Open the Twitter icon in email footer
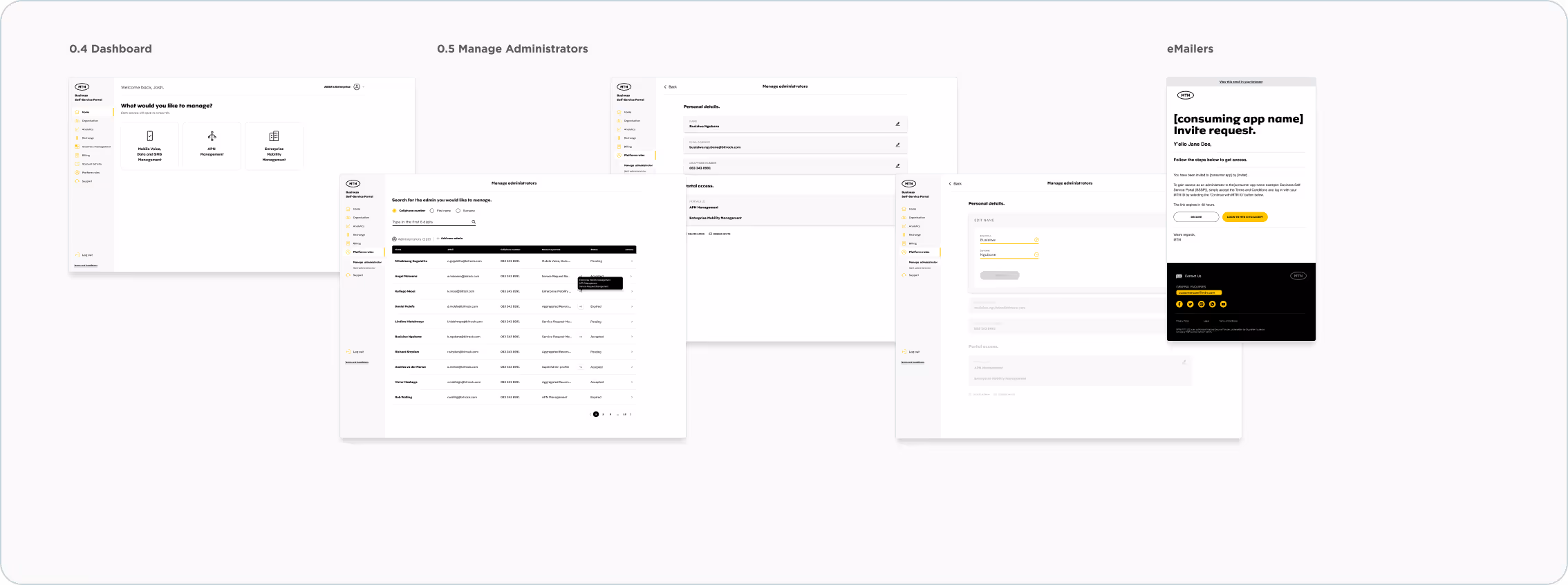This screenshot has height=585, width=1568. point(1191,304)
